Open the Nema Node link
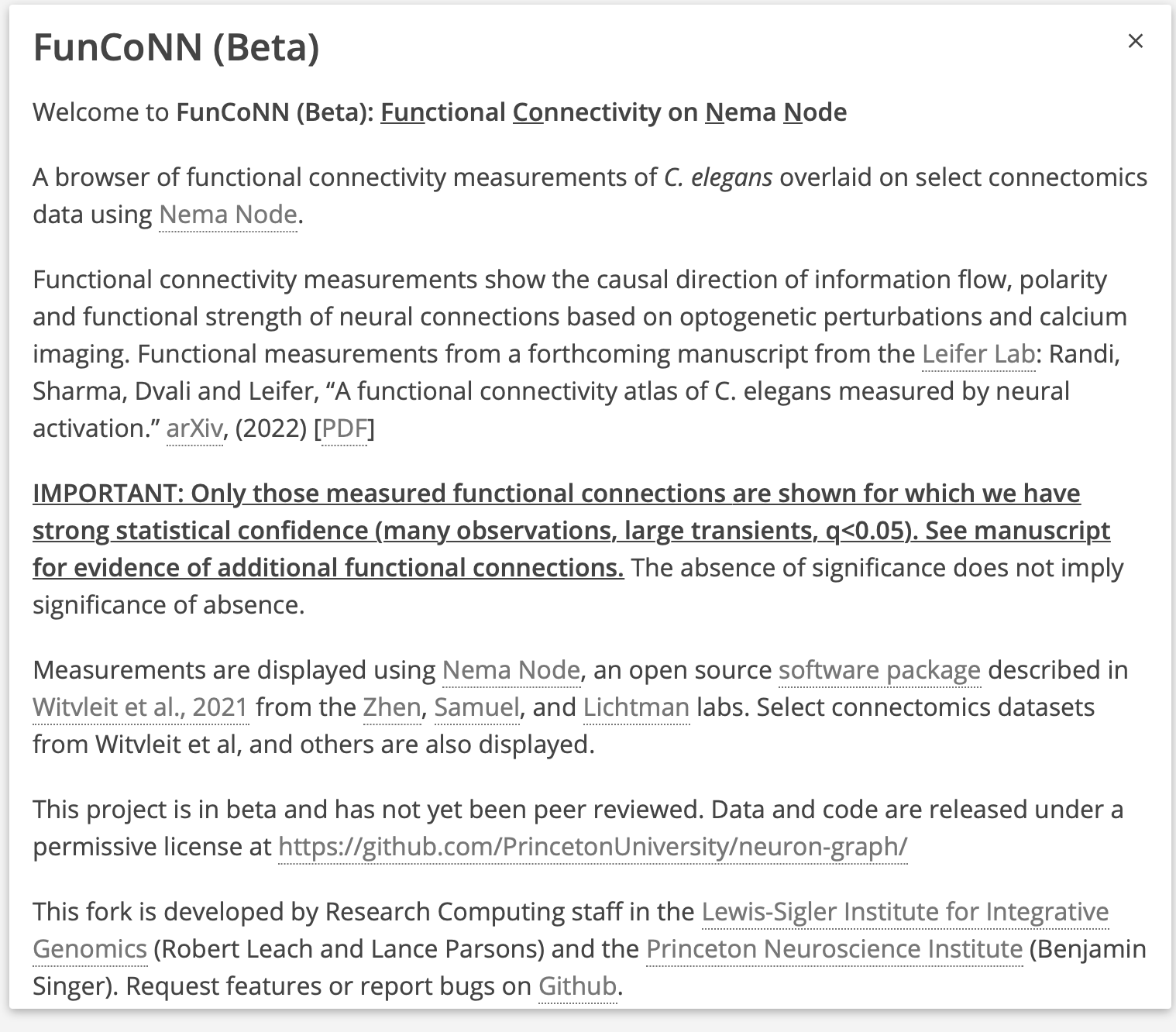The width and height of the screenshot is (1176, 1032). 227,214
